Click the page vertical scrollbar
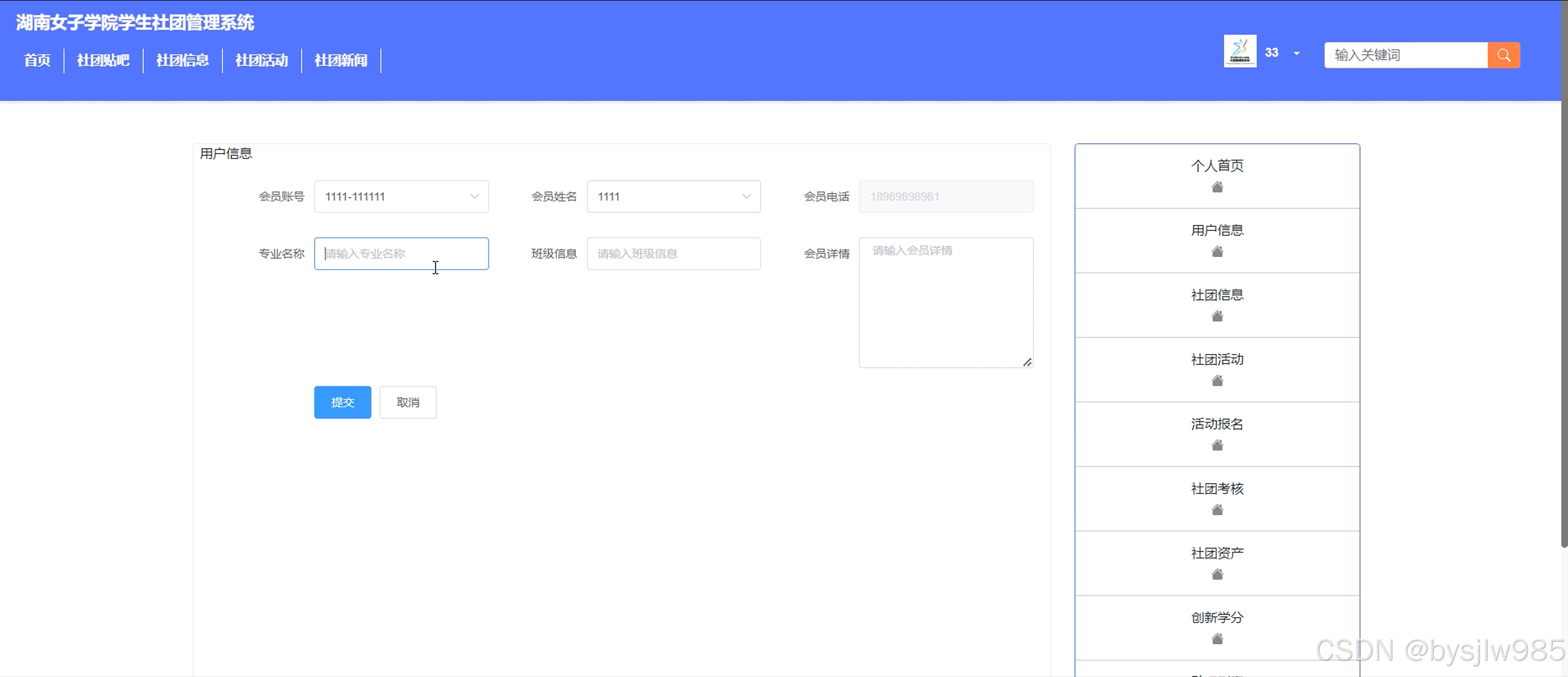 [x=1564, y=274]
